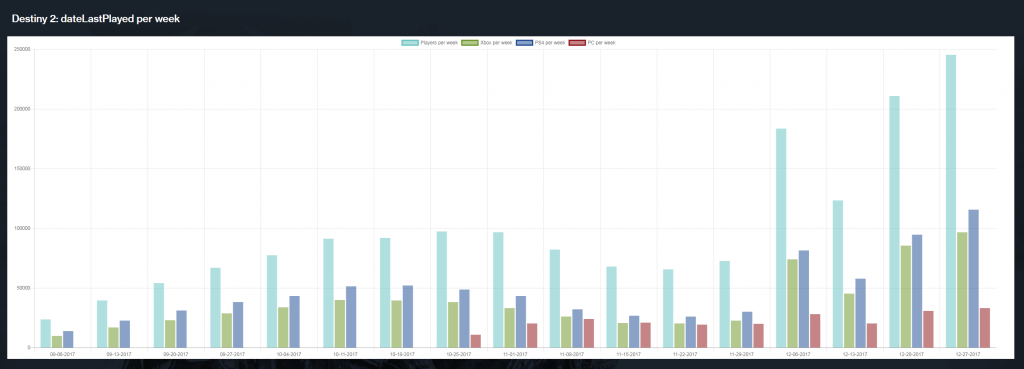Click the Players per week bar for 10-18-2017
The height and width of the screenshot is (369, 1024).
[385, 293]
